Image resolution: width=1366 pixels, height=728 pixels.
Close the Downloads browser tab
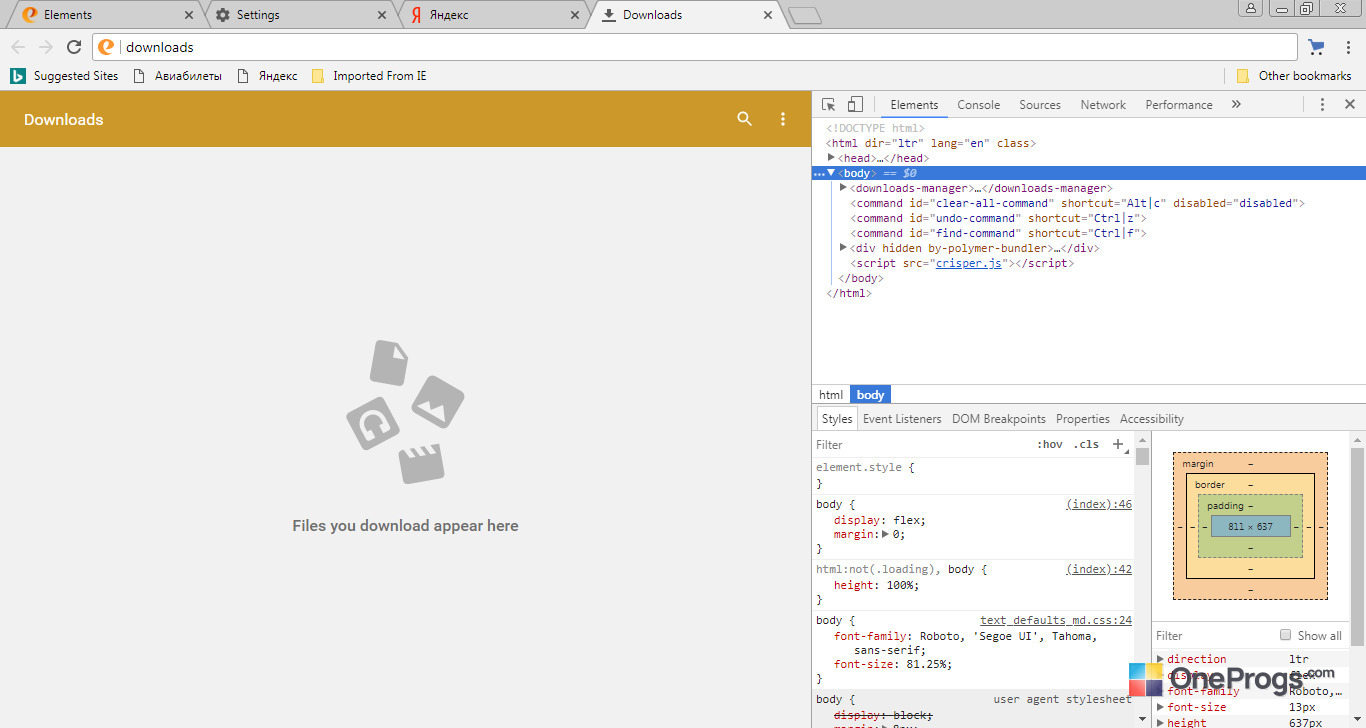(x=767, y=15)
